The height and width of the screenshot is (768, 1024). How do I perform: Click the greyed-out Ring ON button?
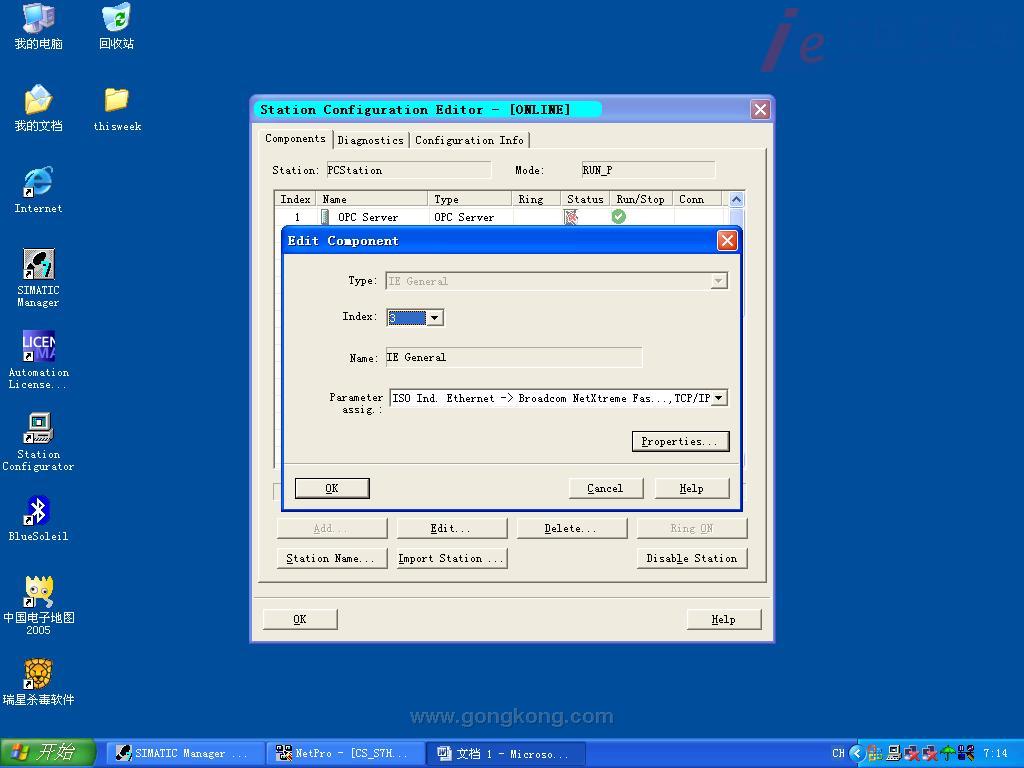coord(692,528)
